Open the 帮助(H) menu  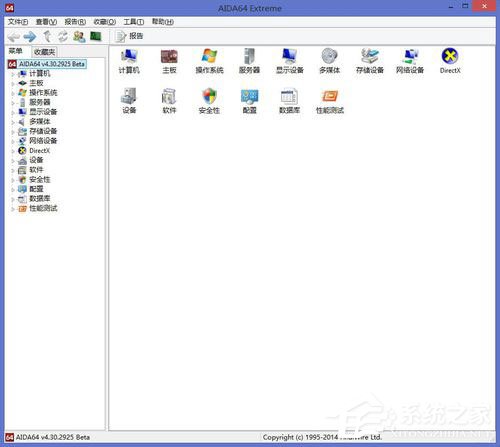163,22
